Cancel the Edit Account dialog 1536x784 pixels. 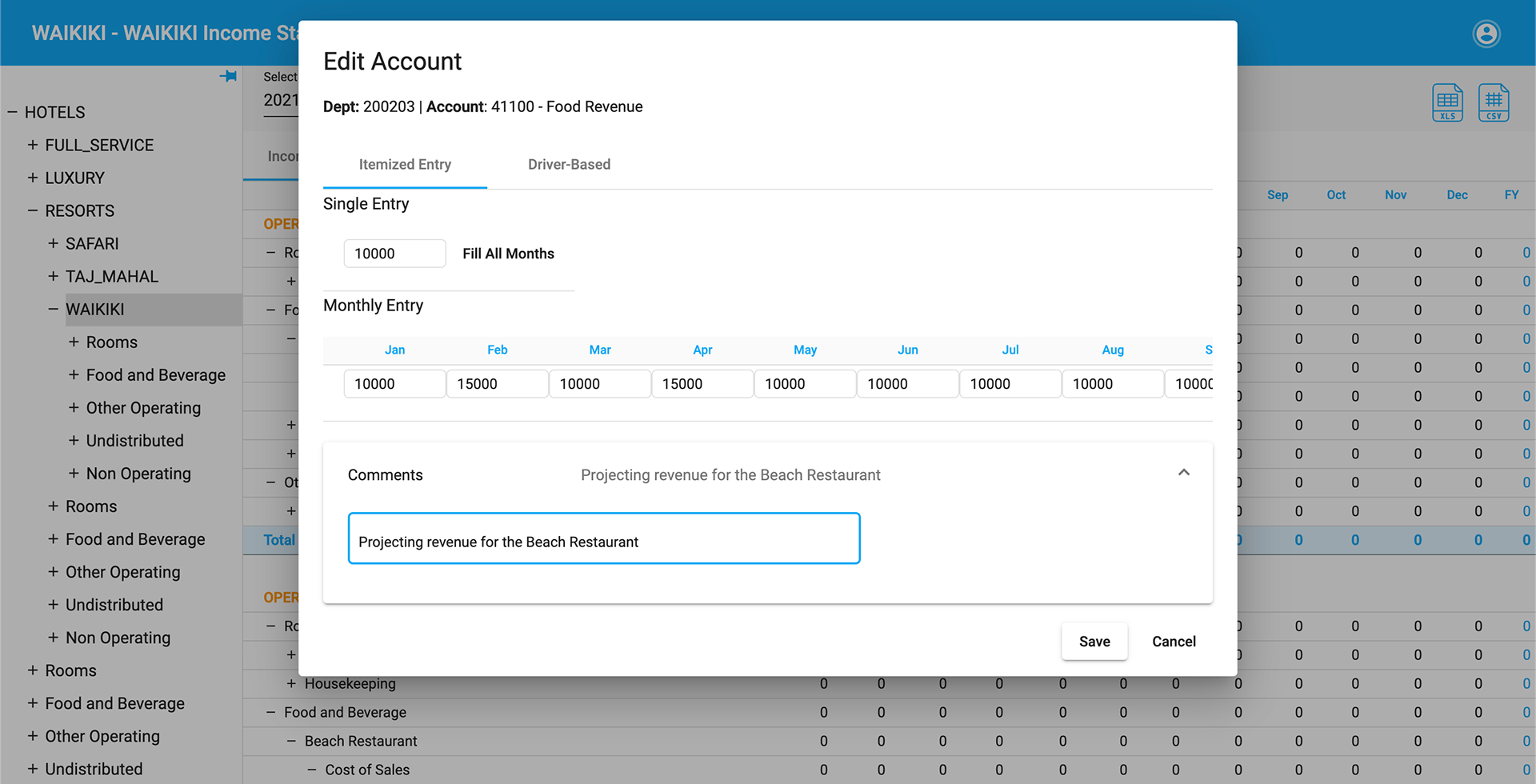point(1174,642)
